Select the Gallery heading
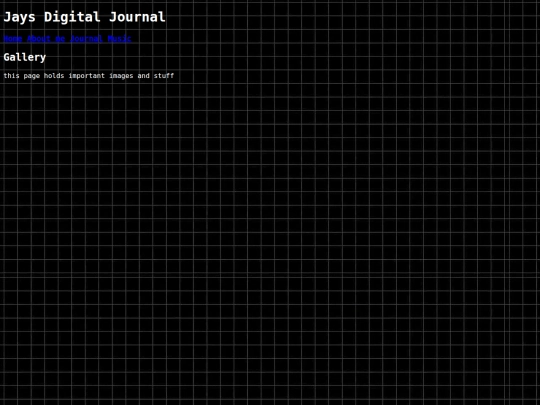Image resolution: width=540 pixels, height=405 pixels. point(24,57)
